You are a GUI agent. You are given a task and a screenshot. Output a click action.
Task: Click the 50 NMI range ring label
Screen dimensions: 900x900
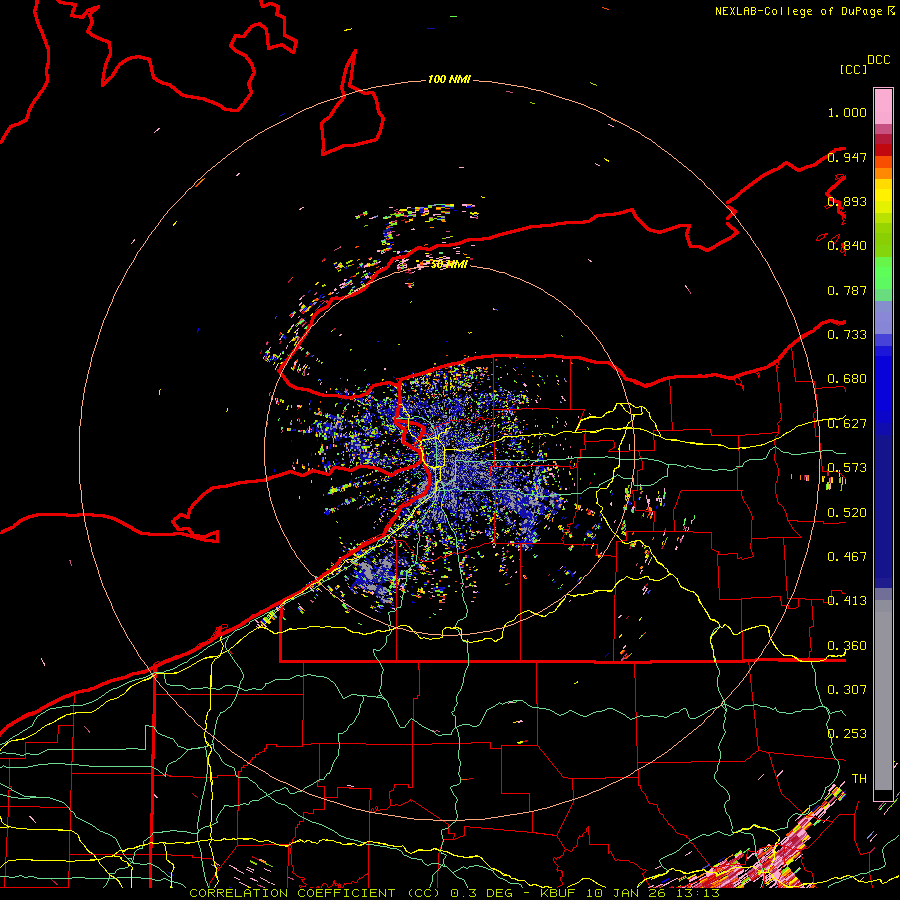click(x=449, y=265)
